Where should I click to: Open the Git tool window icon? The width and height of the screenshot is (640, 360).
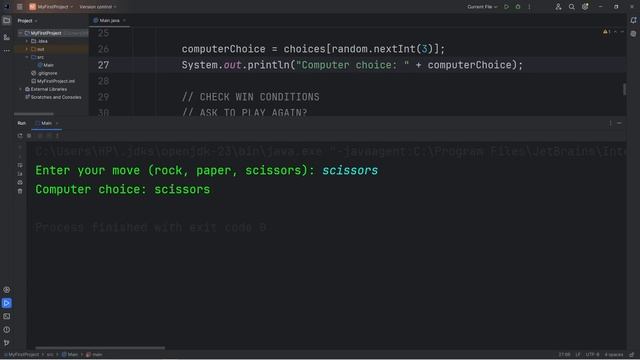tap(7, 343)
